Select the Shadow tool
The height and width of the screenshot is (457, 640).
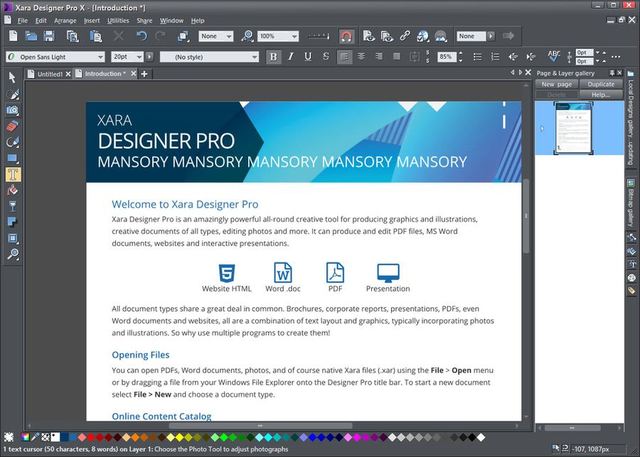click(x=13, y=222)
